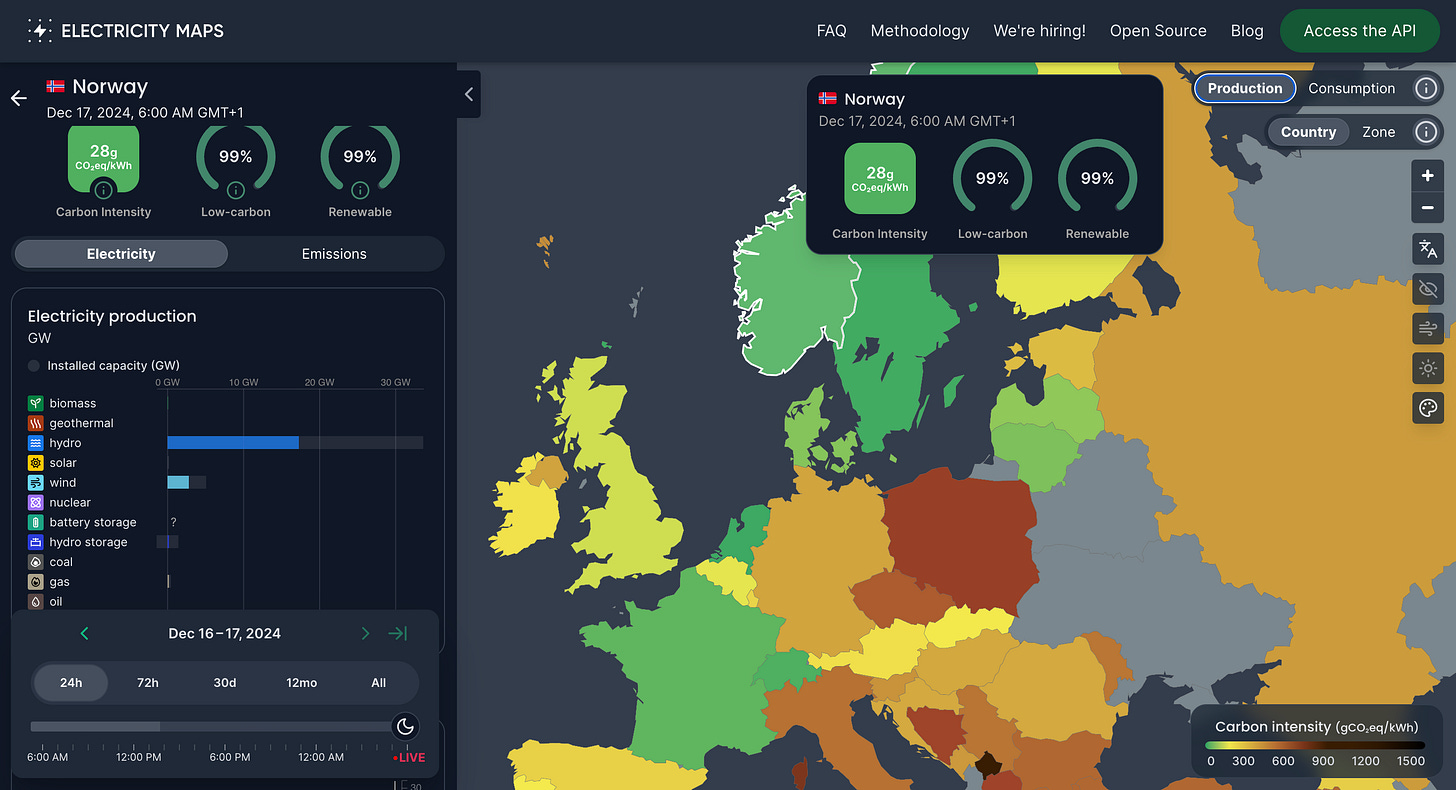
Task: Click the carbon intensity legend color bar
Action: coord(1315,745)
